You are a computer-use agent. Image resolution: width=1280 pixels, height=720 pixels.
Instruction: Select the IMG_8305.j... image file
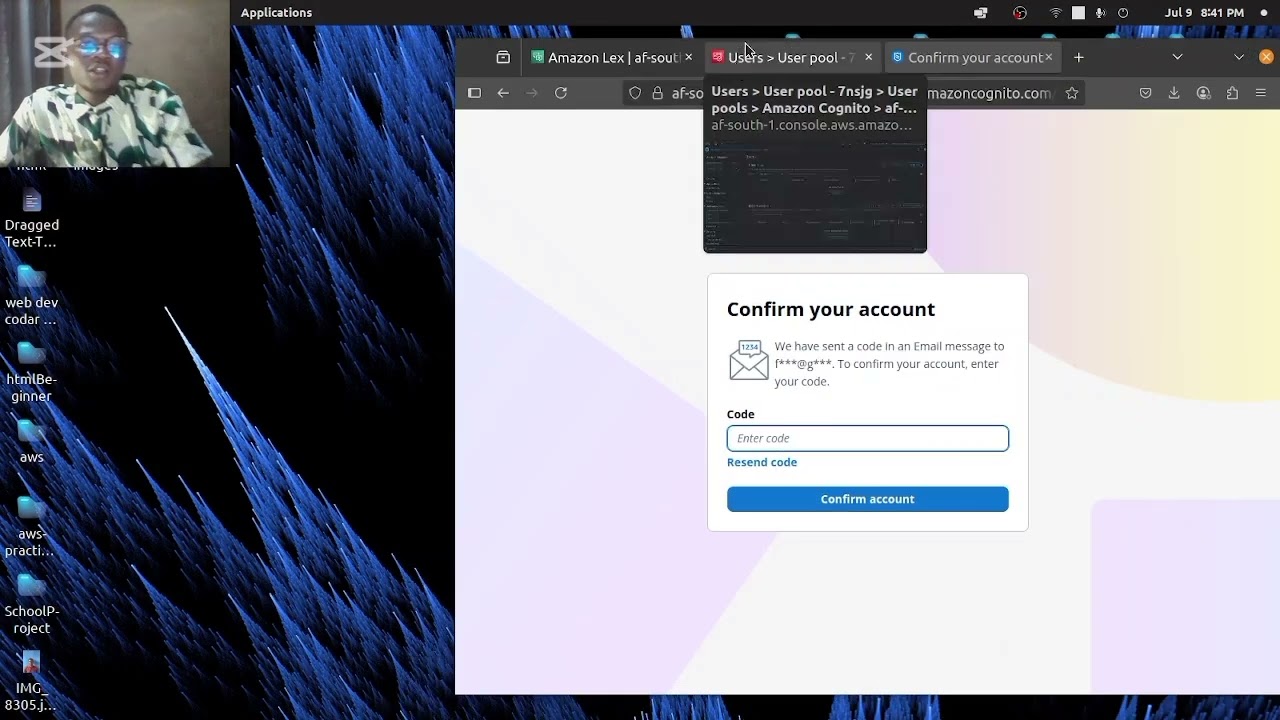pos(31,682)
